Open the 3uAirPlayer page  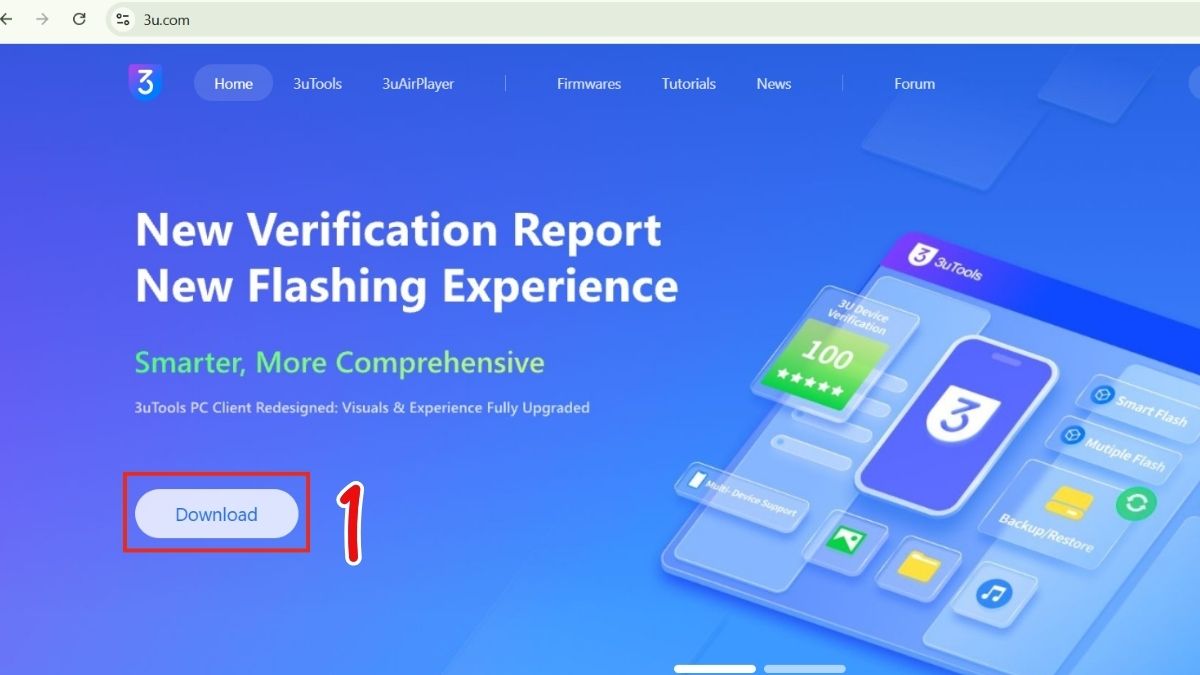click(417, 84)
